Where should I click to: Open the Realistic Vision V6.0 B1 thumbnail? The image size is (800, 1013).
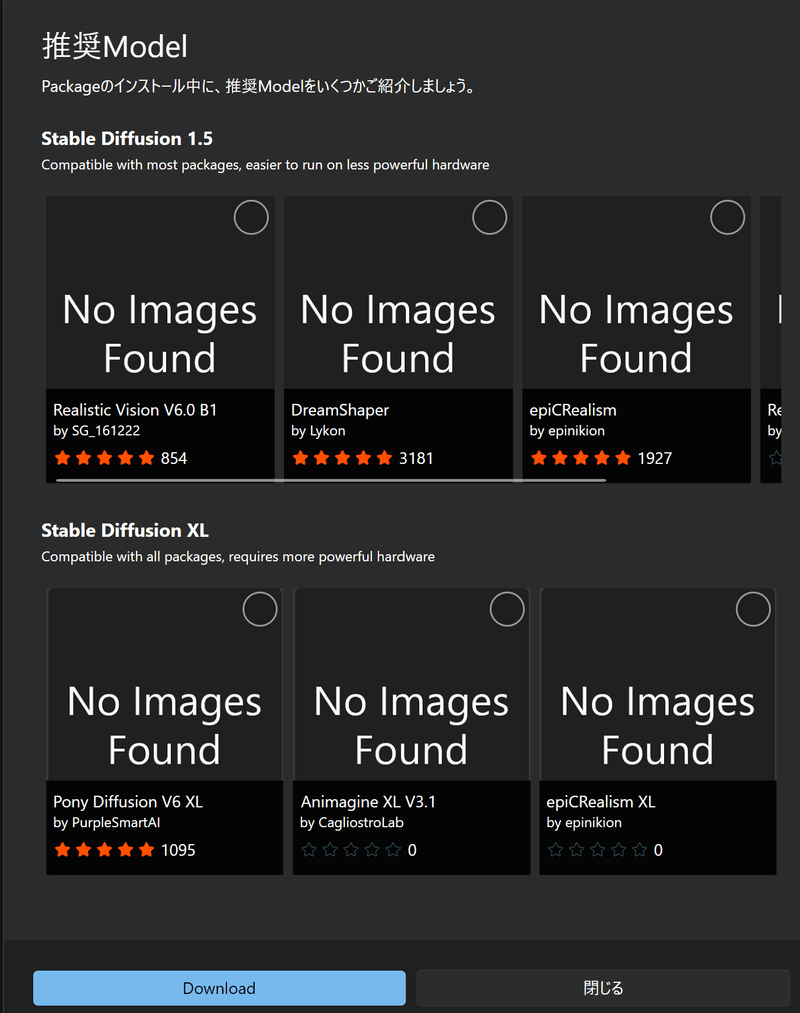click(x=160, y=293)
